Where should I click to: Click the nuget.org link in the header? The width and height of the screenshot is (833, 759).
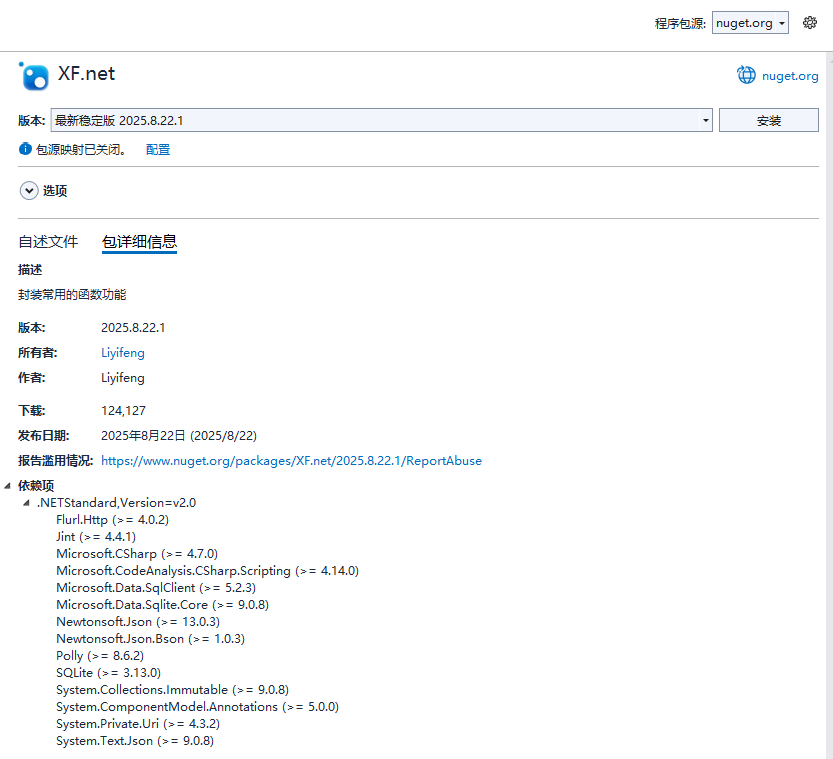coord(789,75)
